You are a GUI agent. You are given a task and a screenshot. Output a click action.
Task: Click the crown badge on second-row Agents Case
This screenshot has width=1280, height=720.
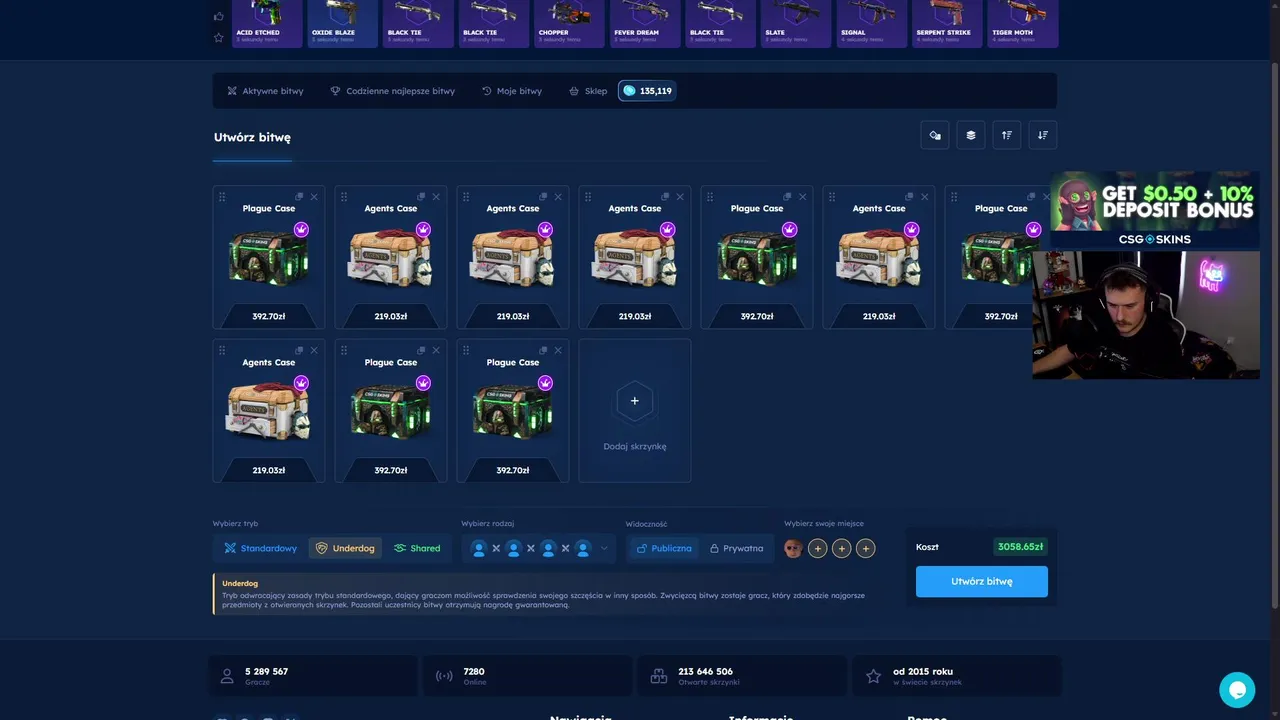click(x=301, y=383)
